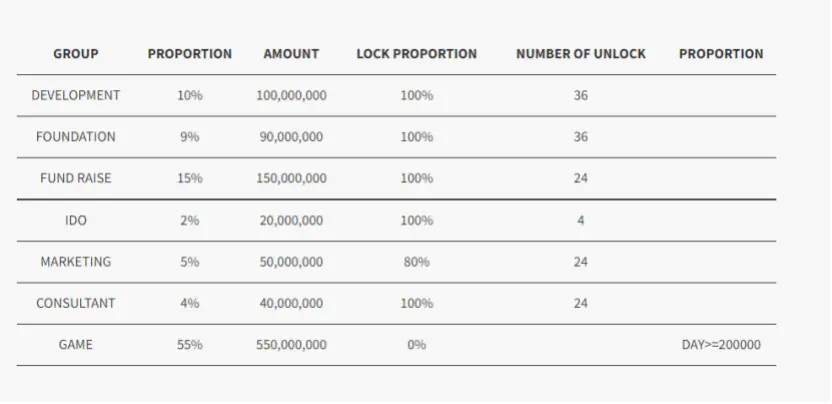Click the 150,000,000 amount value
The image size is (832, 404).
[291, 179]
